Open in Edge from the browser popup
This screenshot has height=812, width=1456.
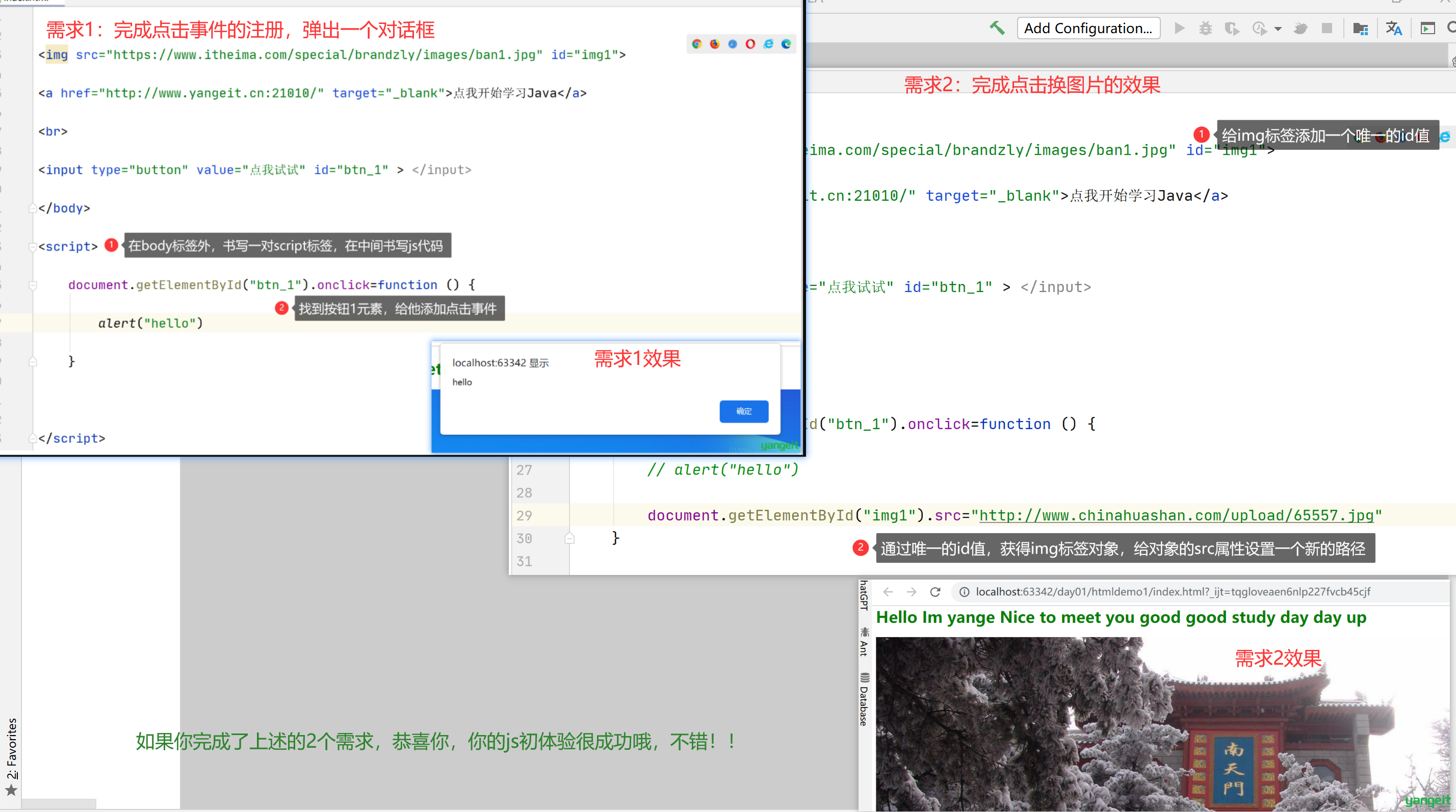786,44
